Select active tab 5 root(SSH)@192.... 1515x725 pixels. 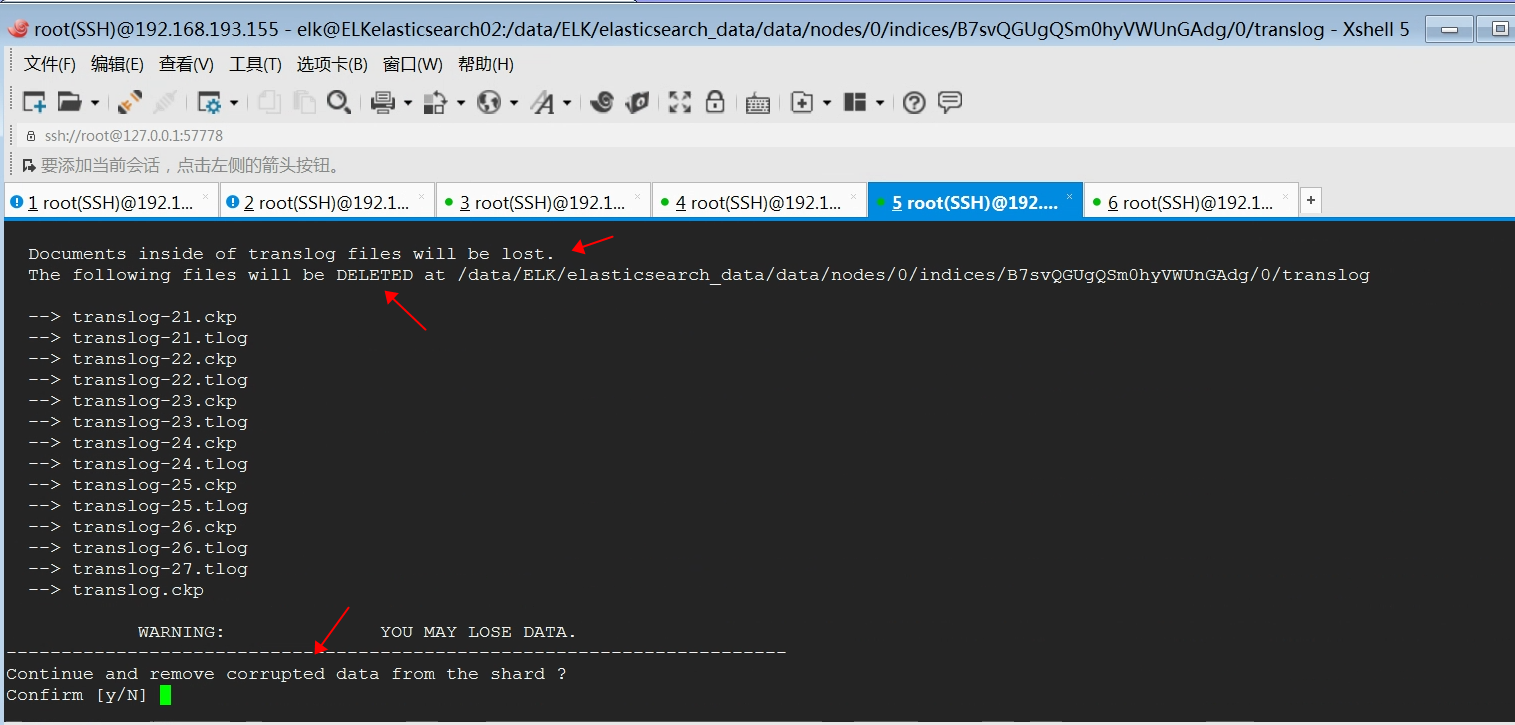(x=975, y=203)
